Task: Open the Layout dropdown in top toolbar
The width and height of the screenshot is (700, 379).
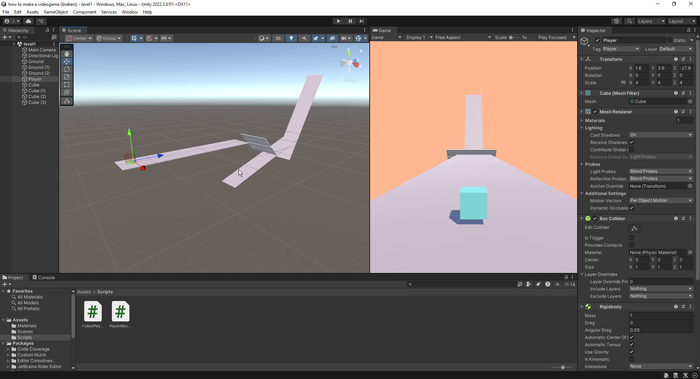Action: [681, 21]
